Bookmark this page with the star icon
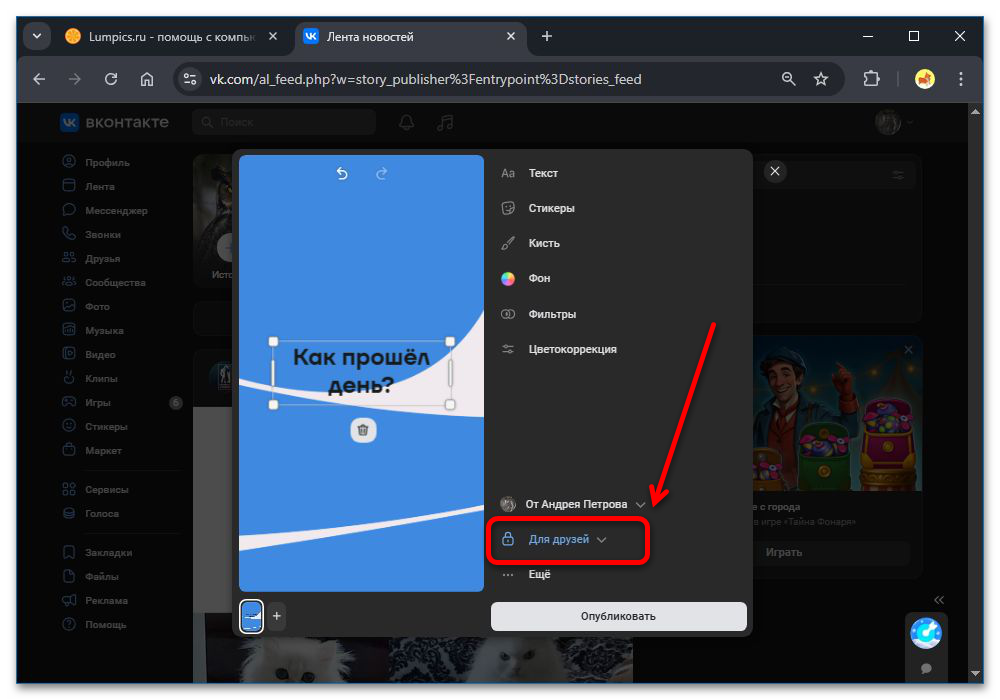1000x700 pixels. click(821, 79)
